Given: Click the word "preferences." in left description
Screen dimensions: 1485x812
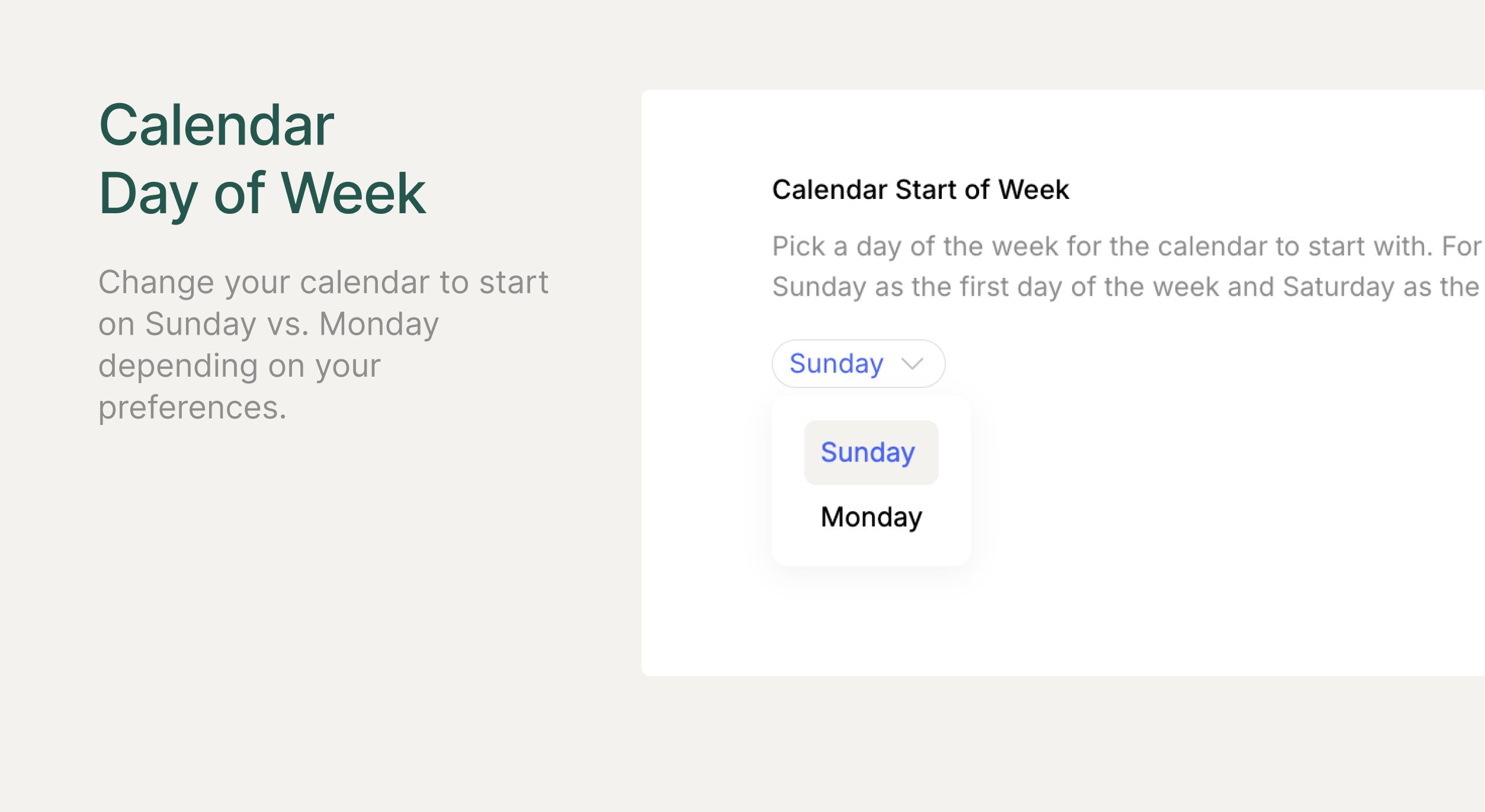Looking at the screenshot, I should click(x=193, y=408).
